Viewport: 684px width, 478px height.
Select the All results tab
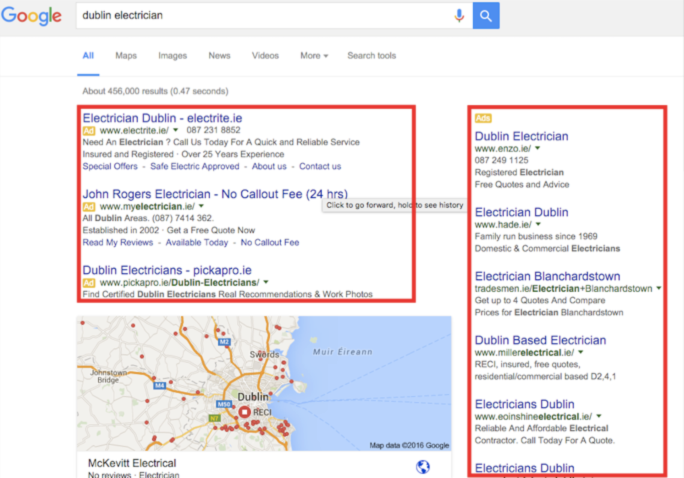click(x=88, y=55)
